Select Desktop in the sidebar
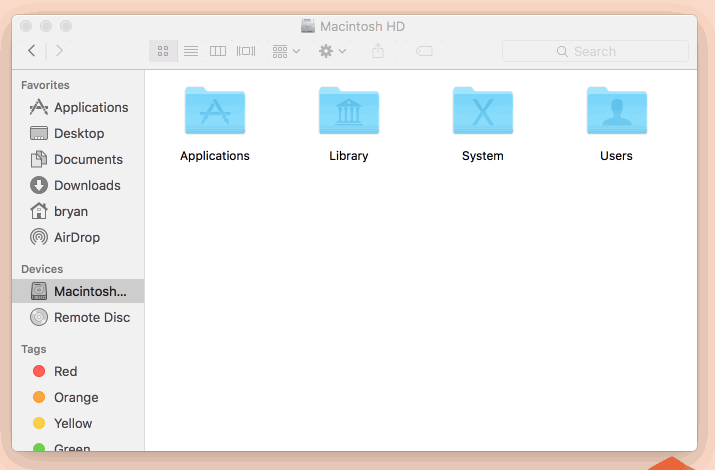This screenshot has height=470, width=715. (x=78, y=134)
